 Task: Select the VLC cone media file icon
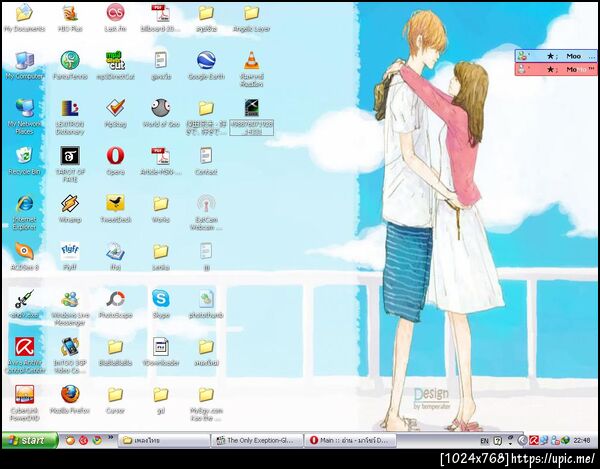(251, 69)
